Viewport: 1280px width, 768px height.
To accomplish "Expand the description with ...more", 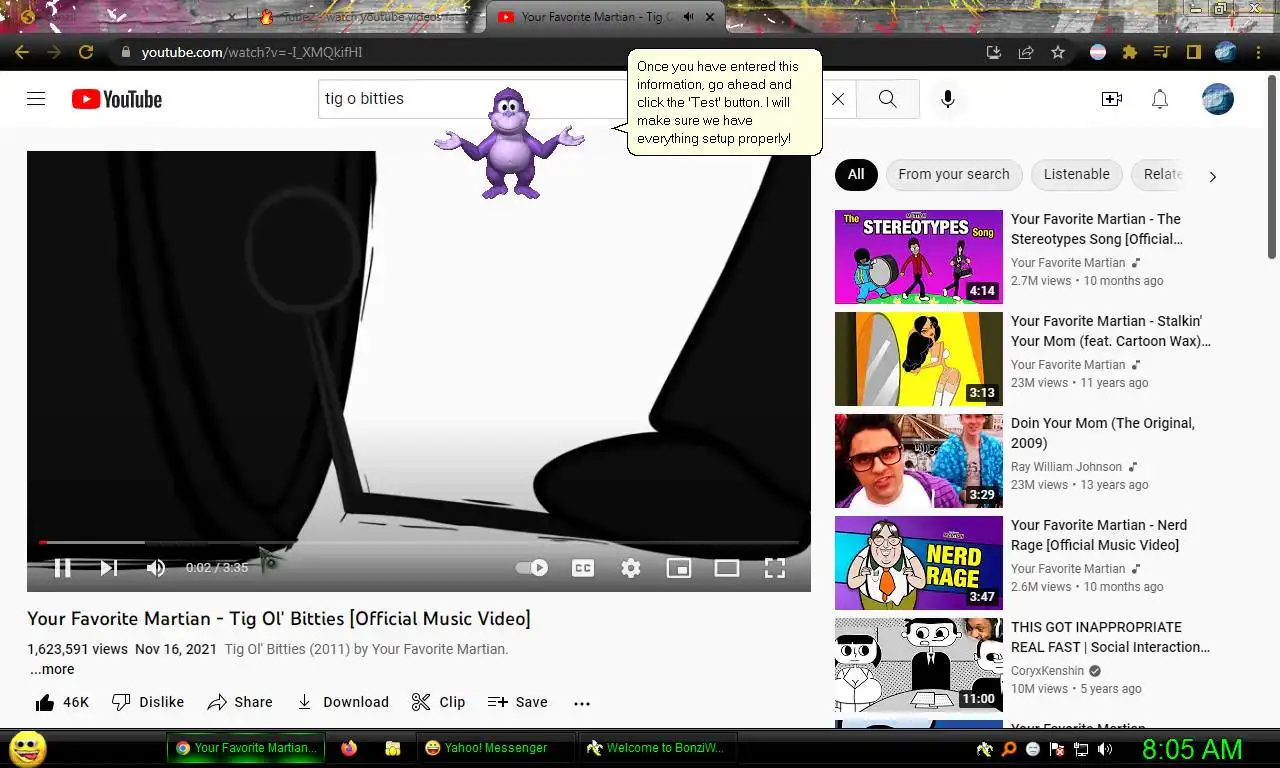I will coord(52,669).
